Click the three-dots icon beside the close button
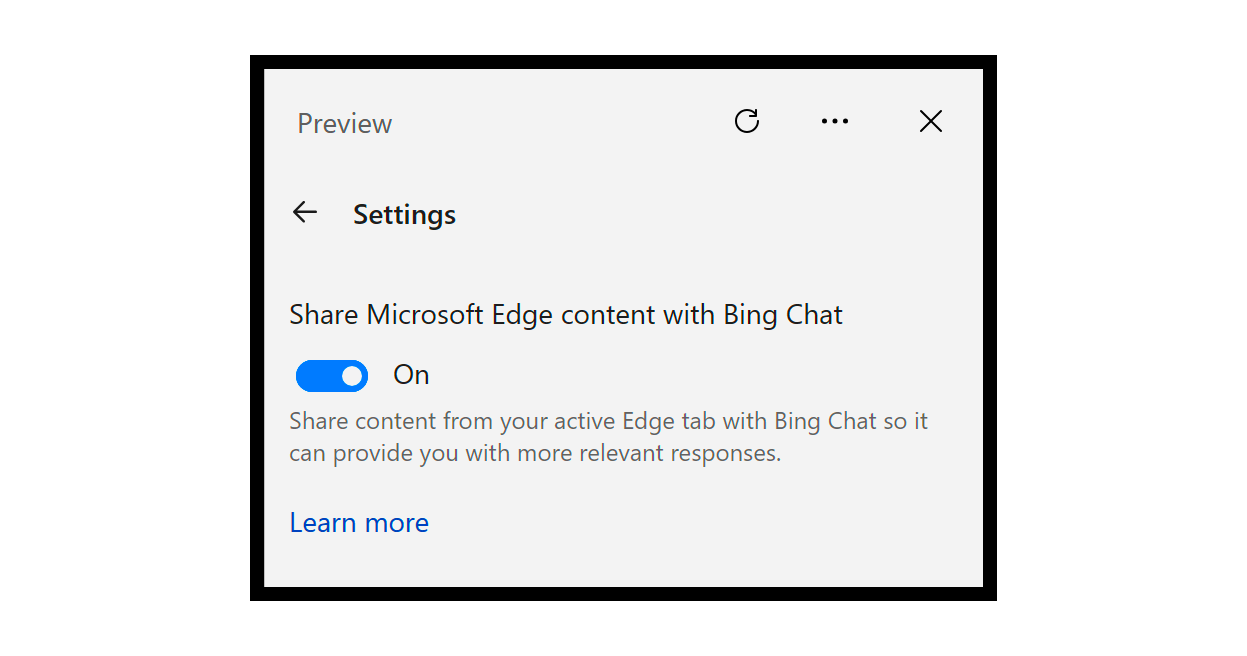The height and width of the screenshot is (656, 1247). 835,121
